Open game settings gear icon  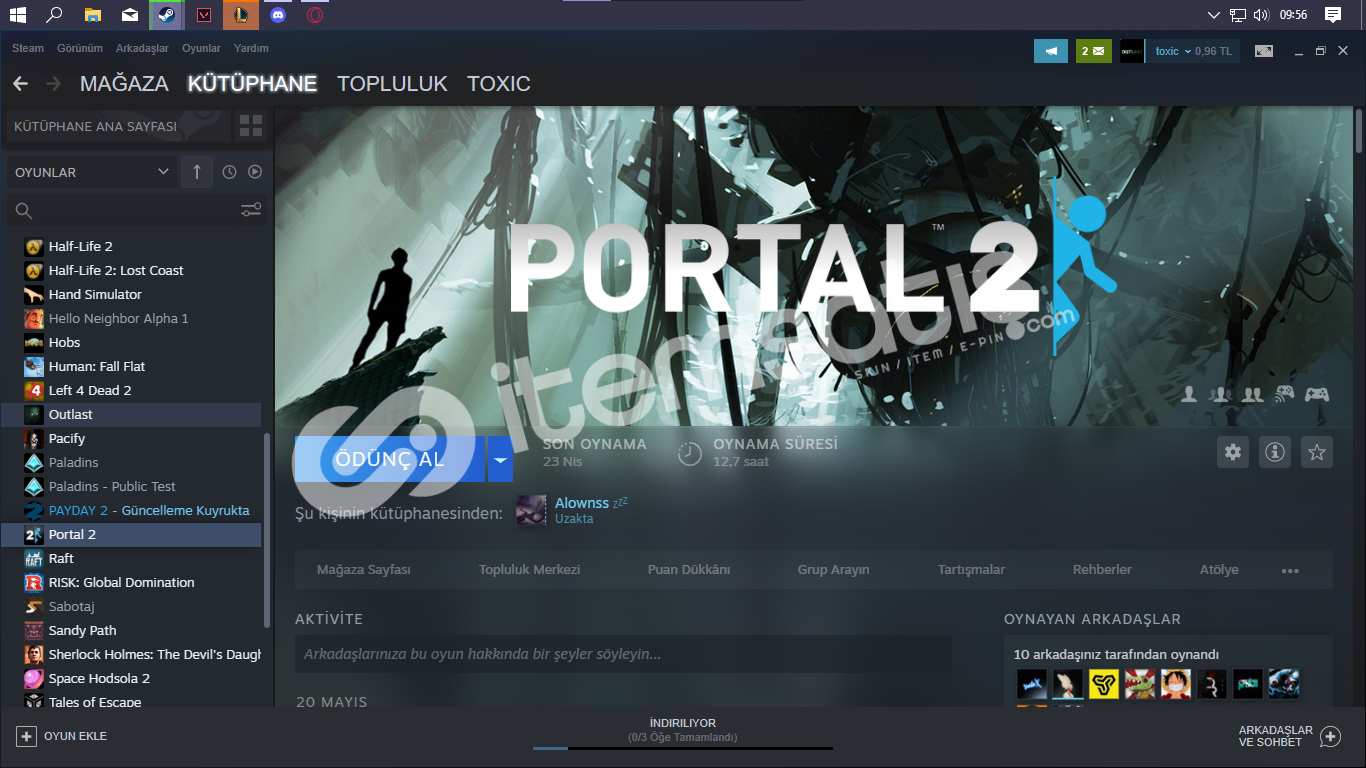tap(1233, 452)
